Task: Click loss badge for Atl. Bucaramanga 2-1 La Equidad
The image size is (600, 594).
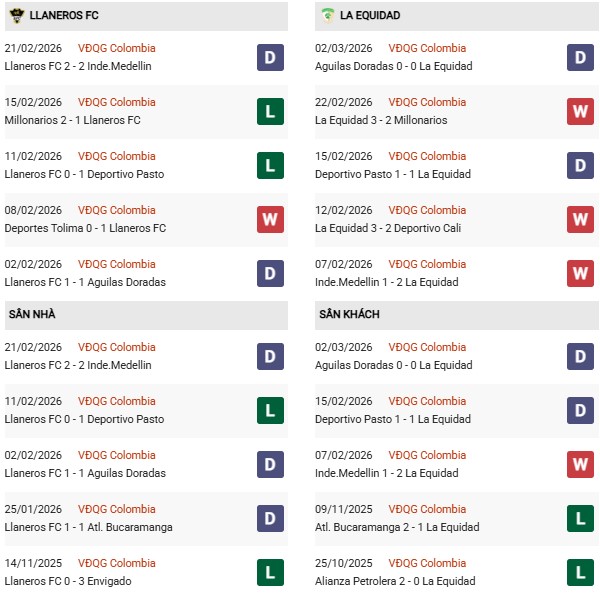Action: [581, 518]
